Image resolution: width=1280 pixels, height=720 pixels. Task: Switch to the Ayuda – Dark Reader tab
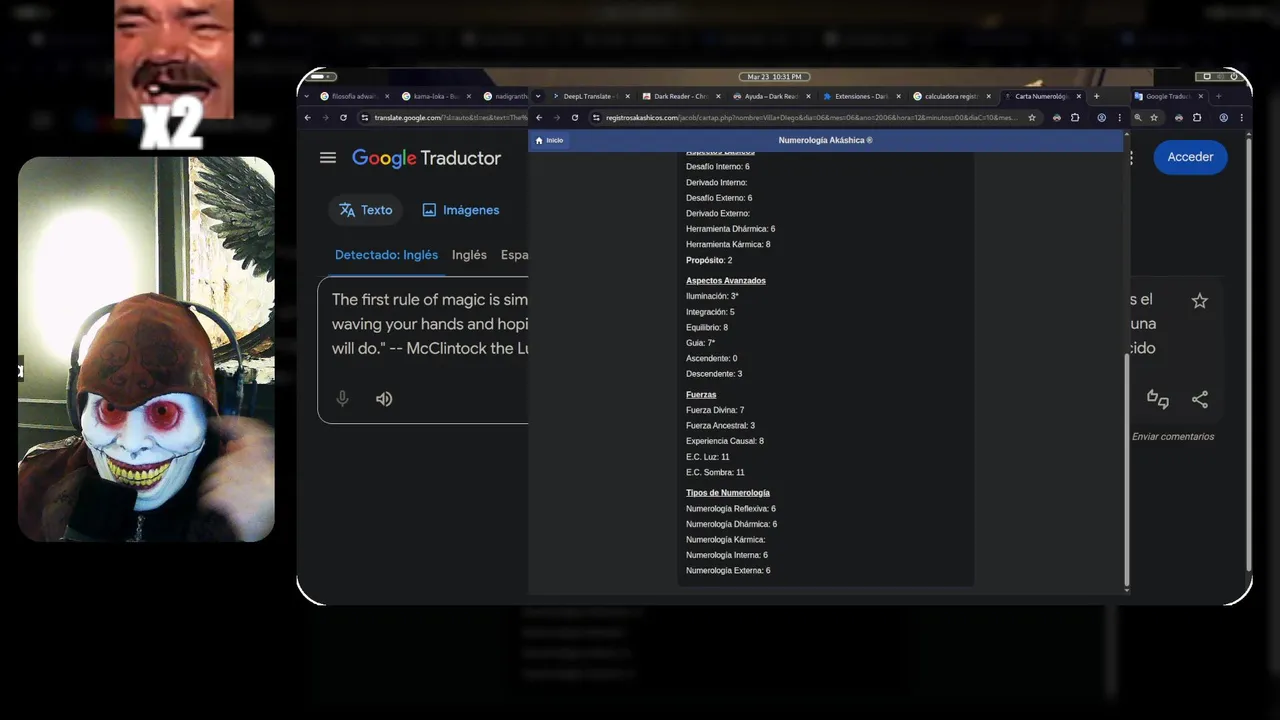[770, 96]
